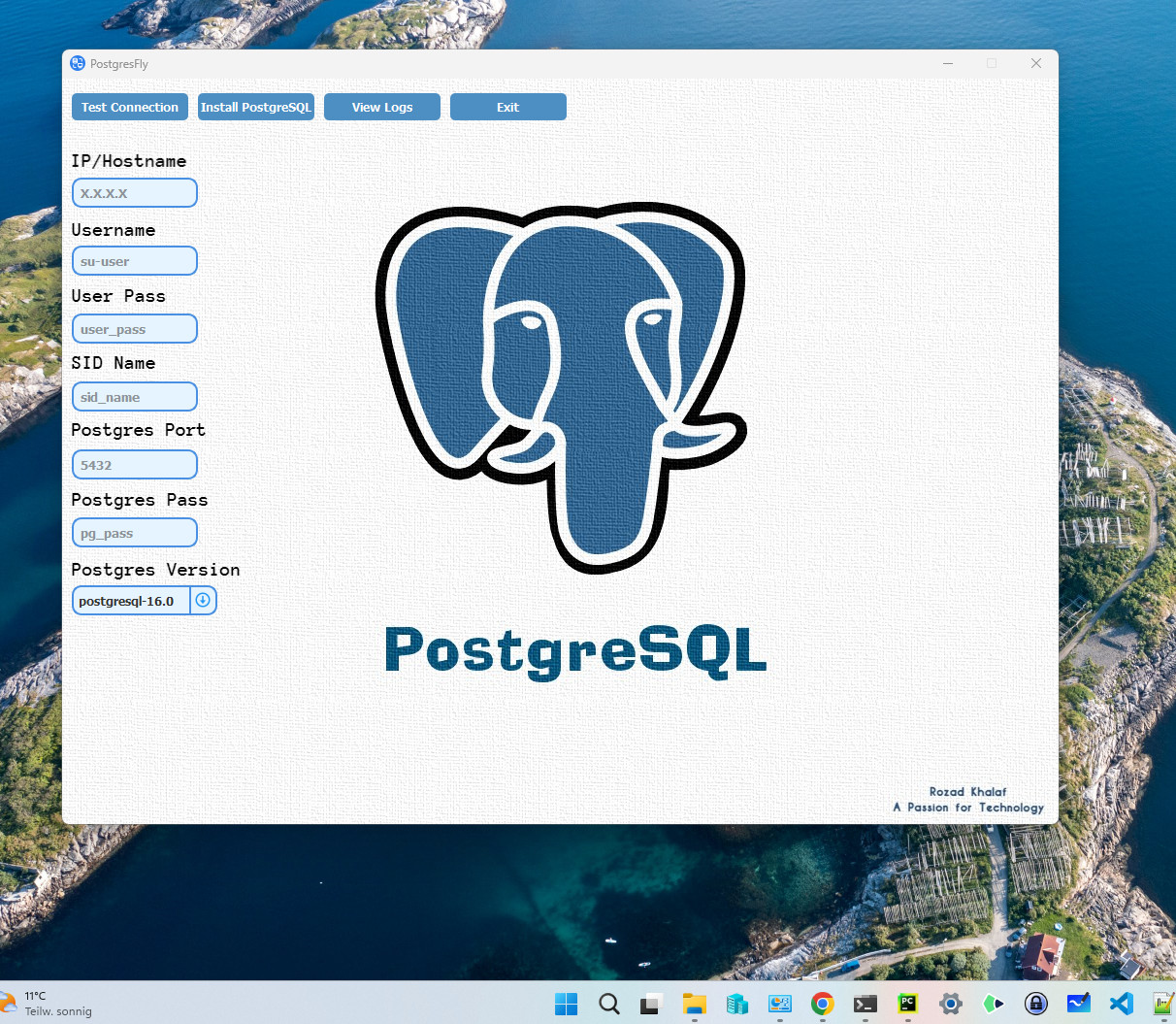Open the green play-arrow taskbar app
The image size is (1176, 1024).
pos(994,1003)
